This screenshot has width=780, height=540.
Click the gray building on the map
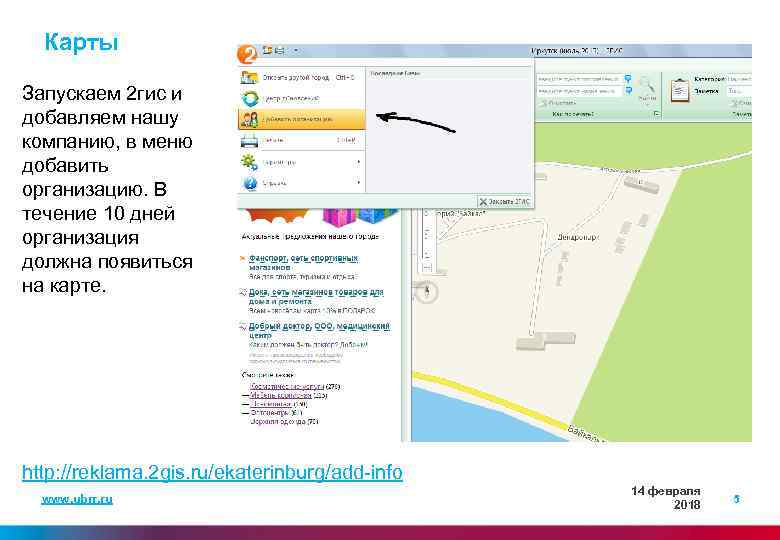coord(545,341)
